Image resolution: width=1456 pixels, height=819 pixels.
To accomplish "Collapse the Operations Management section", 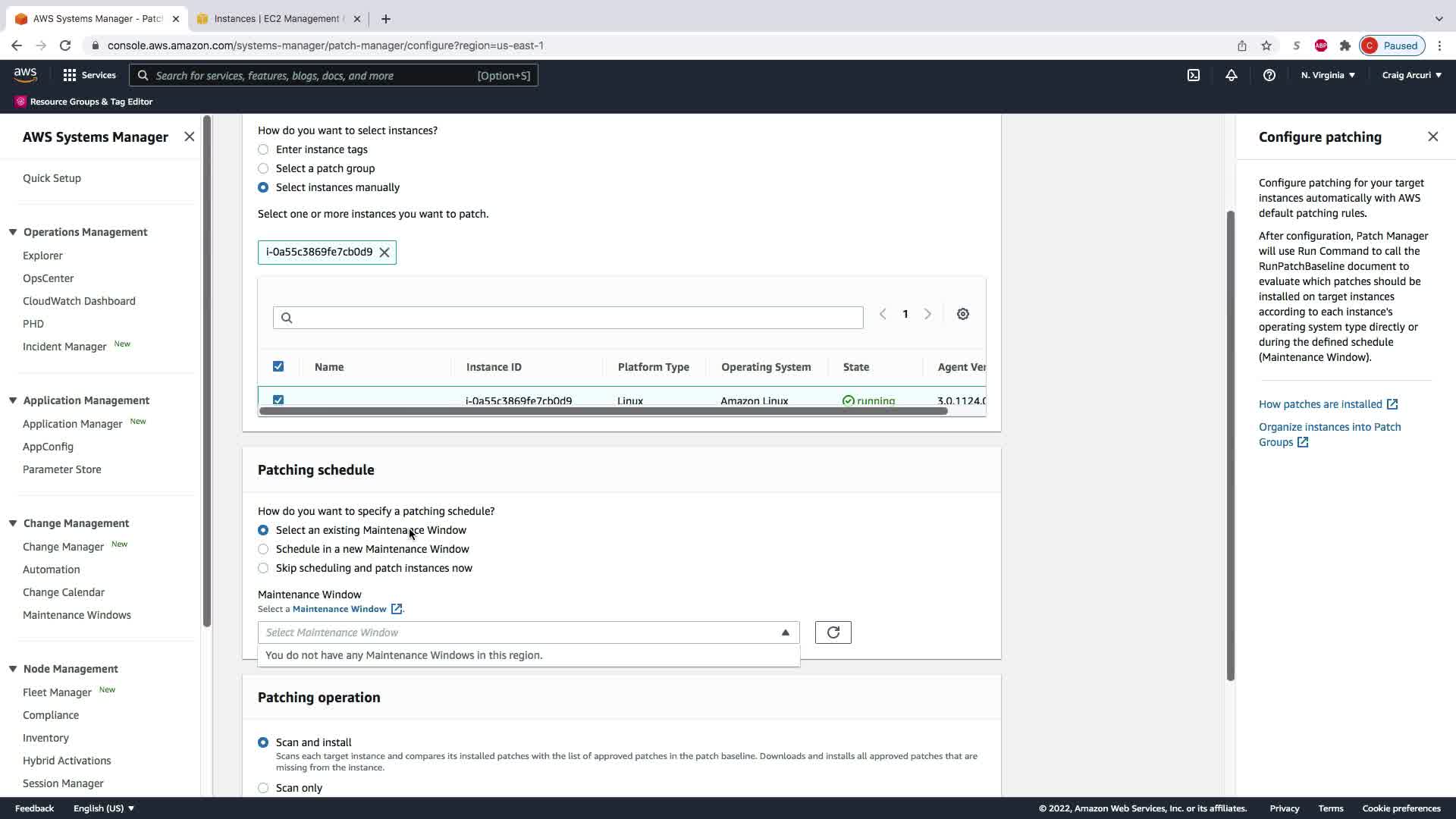I will [13, 232].
